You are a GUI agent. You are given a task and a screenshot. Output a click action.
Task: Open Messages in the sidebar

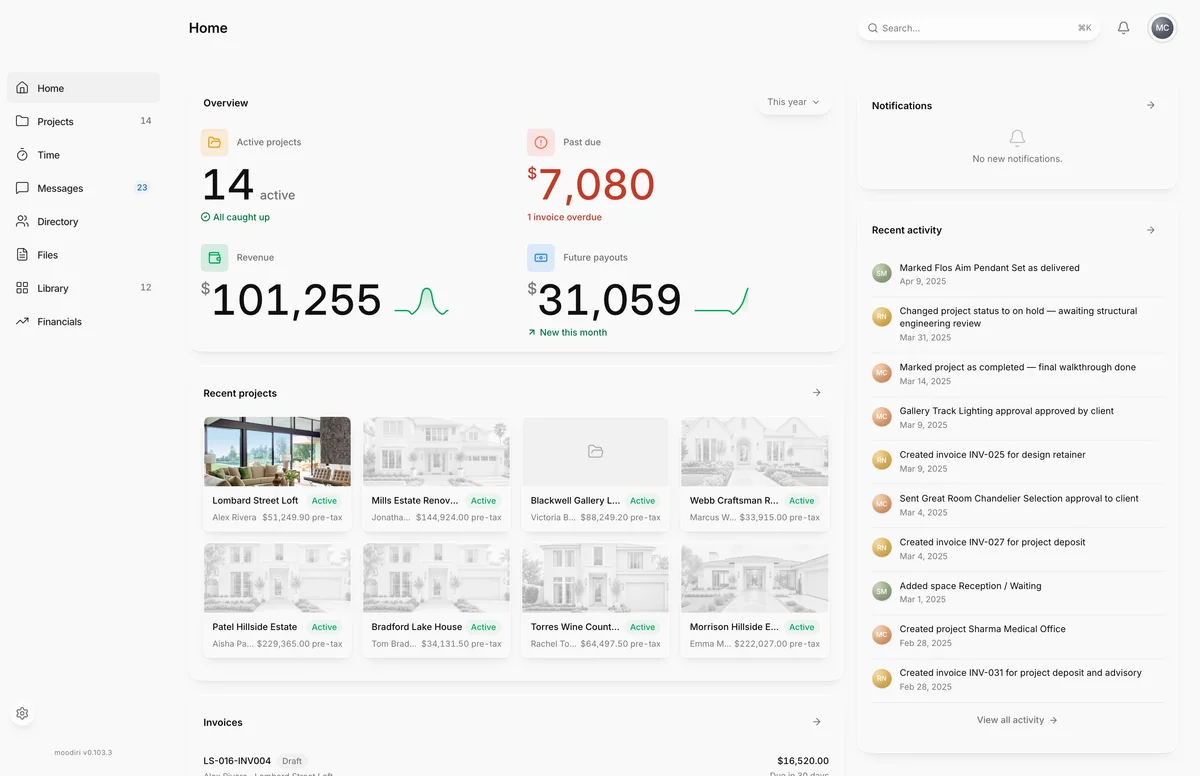tap(83, 188)
